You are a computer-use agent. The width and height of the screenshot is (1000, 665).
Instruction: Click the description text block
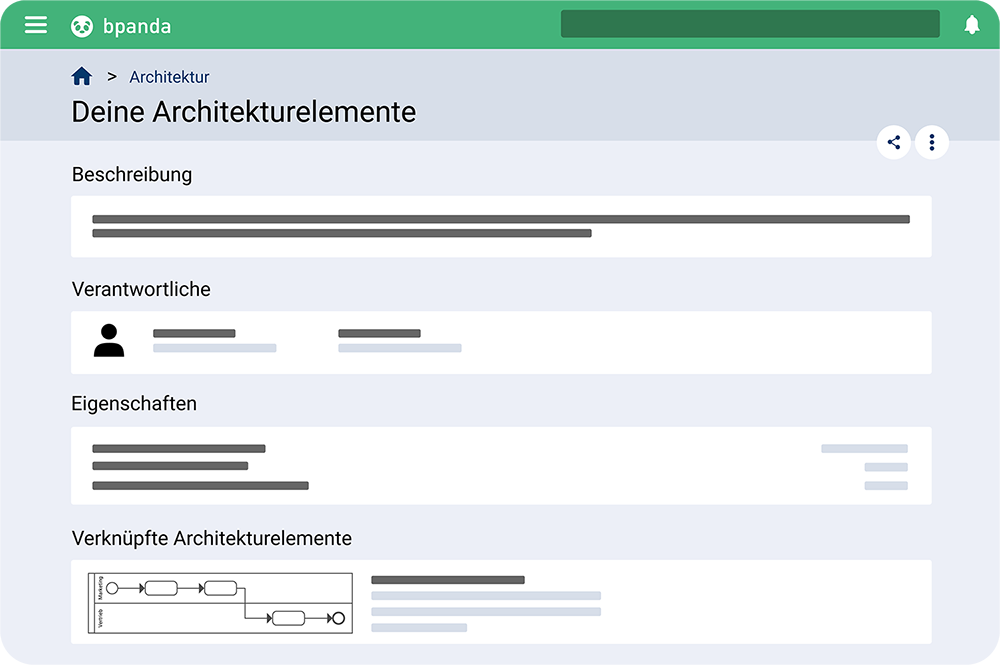[x=500, y=226]
